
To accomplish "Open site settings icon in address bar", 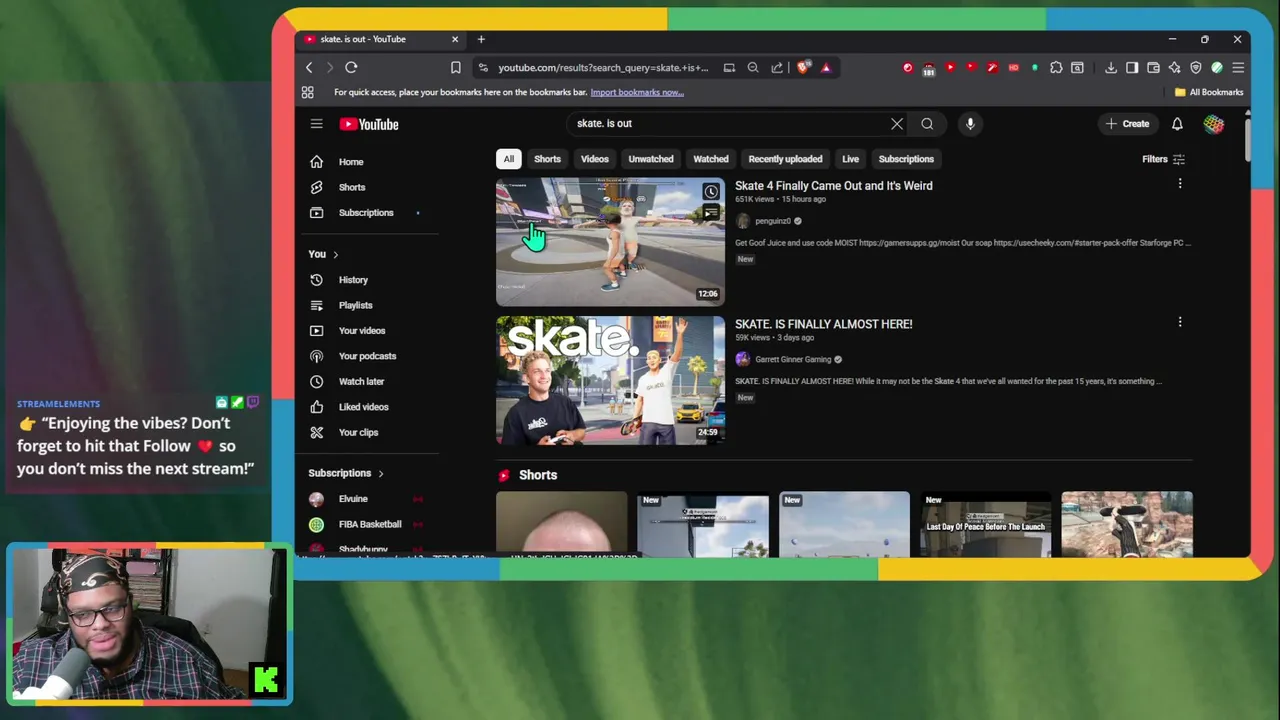I will 483,67.
